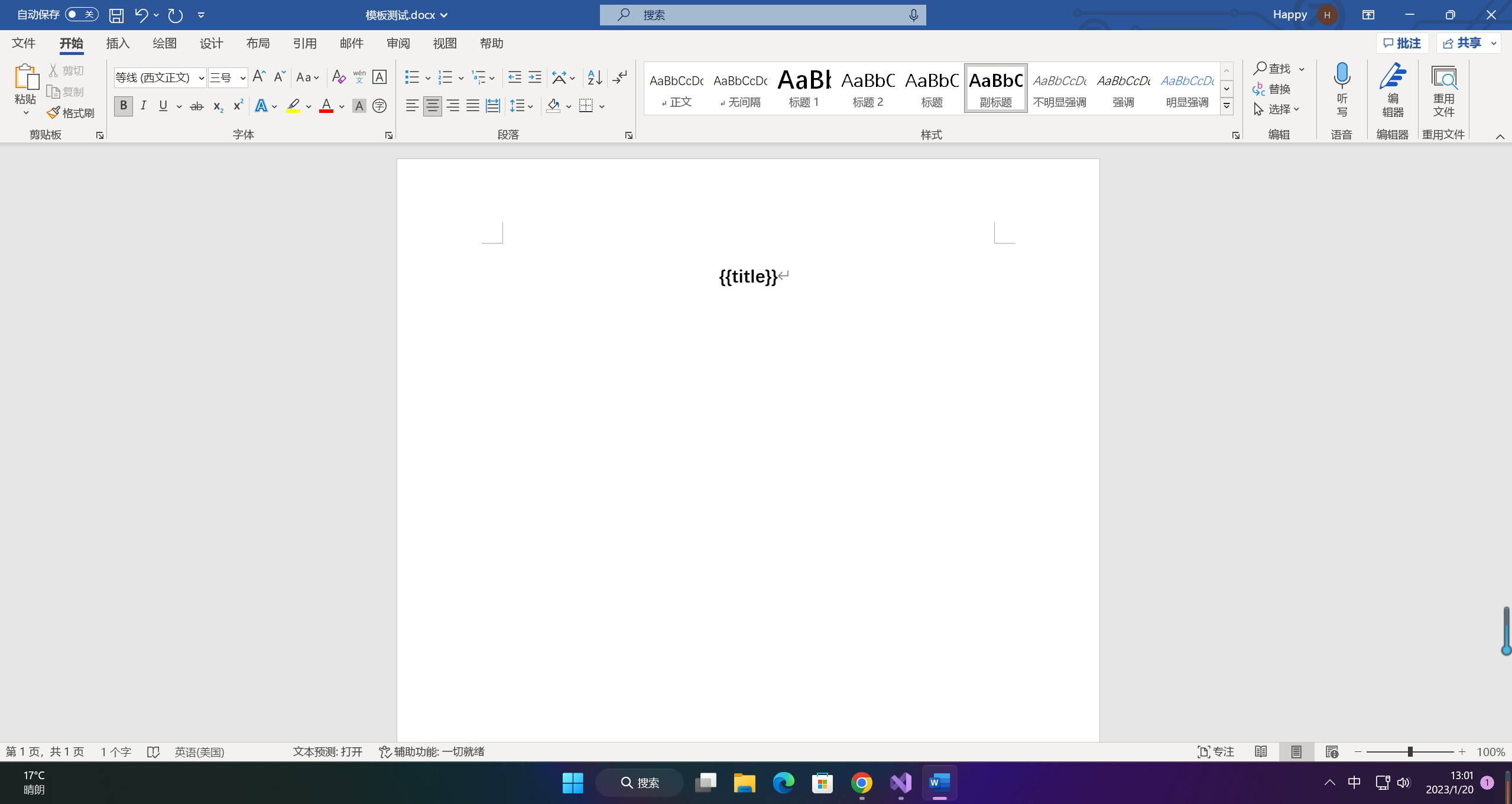Image resolution: width=1512 pixels, height=804 pixels.
Task: Open the font name dropdown 等线 (西文正文)
Action: click(x=201, y=77)
